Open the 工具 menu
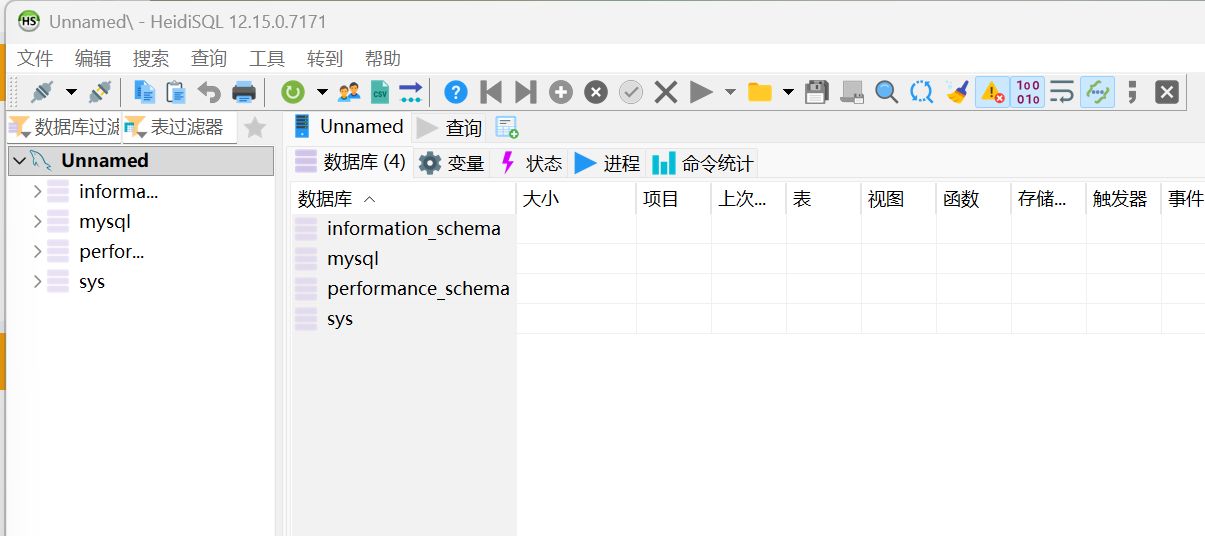The width and height of the screenshot is (1205, 536). (x=267, y=58)
